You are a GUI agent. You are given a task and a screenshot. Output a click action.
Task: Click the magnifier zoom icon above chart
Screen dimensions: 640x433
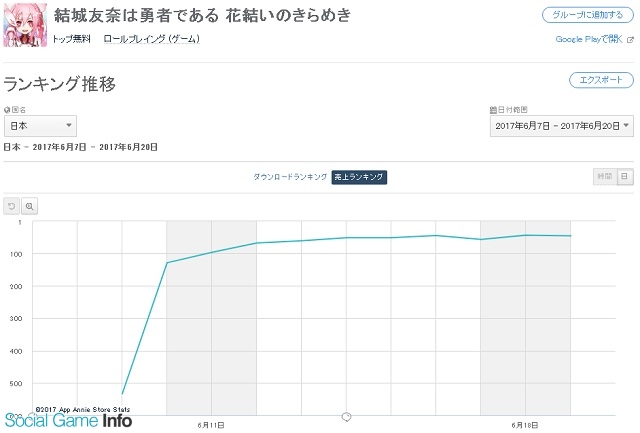[x=30, y=205]
